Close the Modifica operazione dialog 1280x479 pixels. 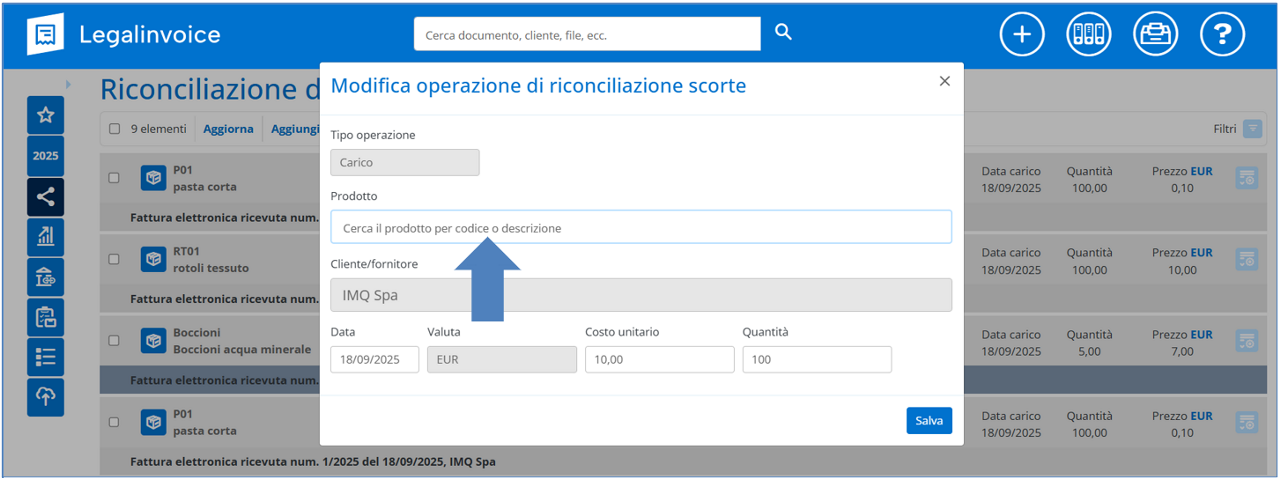tap(944, 81)
